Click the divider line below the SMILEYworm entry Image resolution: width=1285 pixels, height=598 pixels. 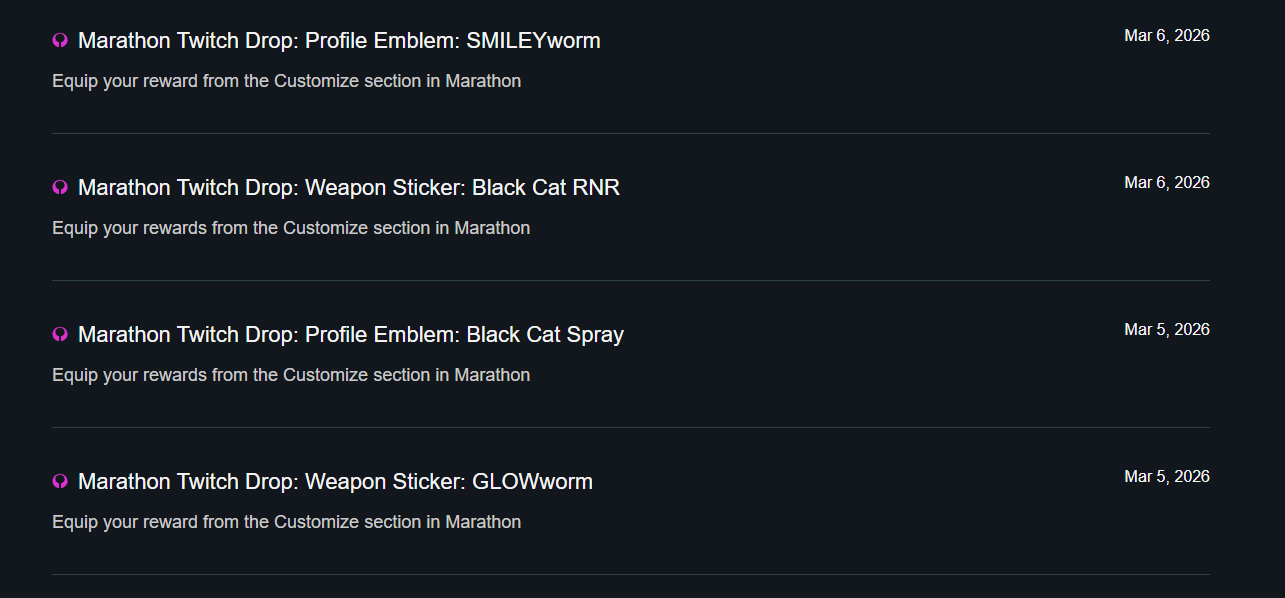tap(630, 133)
